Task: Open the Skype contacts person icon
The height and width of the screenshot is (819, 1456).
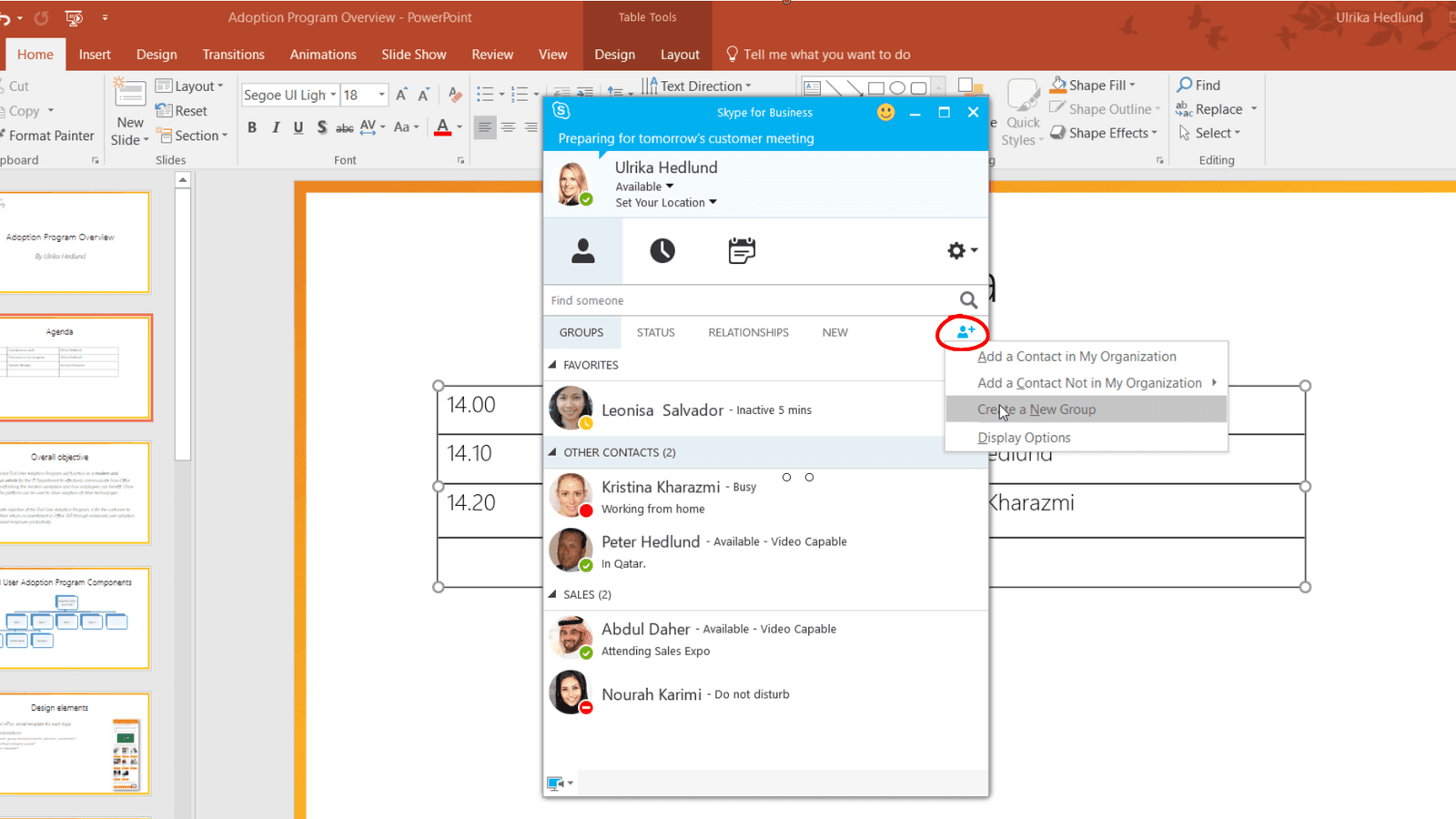Action: [583, 250]
